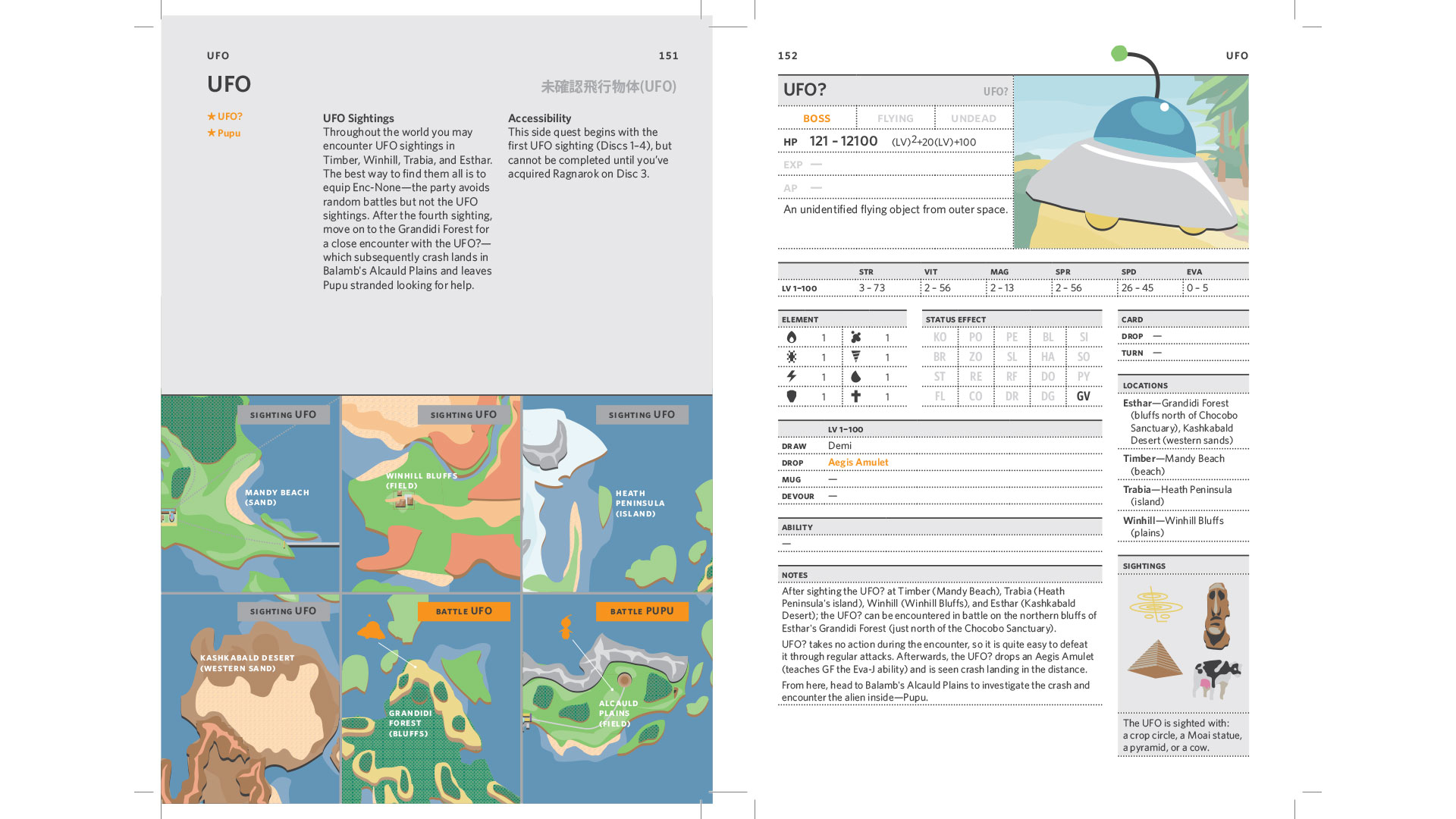Click the Aegis Amulet drop link

[x=858, y=463]
